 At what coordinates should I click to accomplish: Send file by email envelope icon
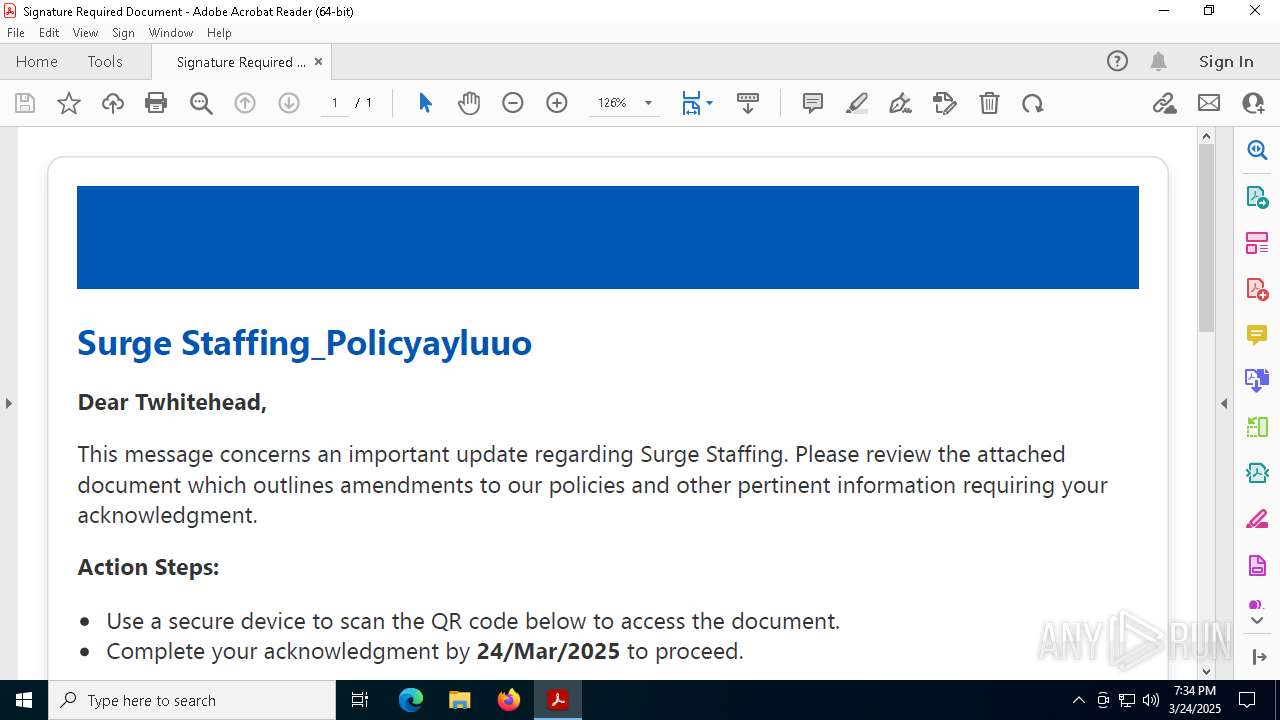tap(1209, 103)
